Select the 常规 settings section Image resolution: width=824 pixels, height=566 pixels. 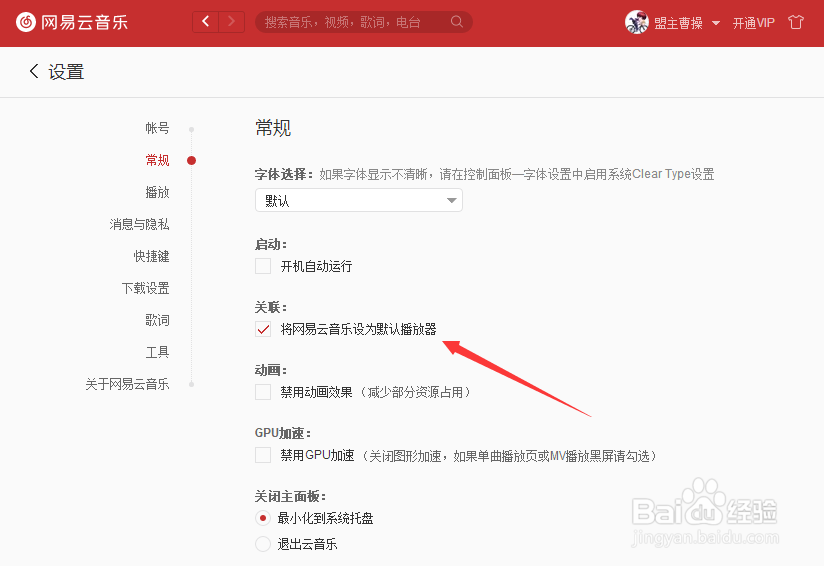(157, 160)
